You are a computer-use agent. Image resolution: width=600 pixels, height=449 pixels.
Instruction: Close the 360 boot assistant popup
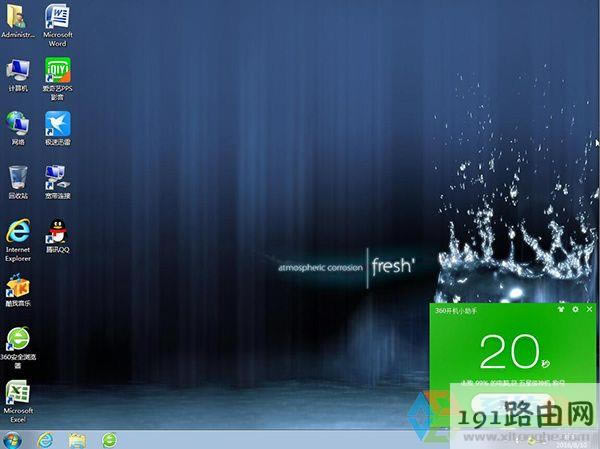coord(588,310)
